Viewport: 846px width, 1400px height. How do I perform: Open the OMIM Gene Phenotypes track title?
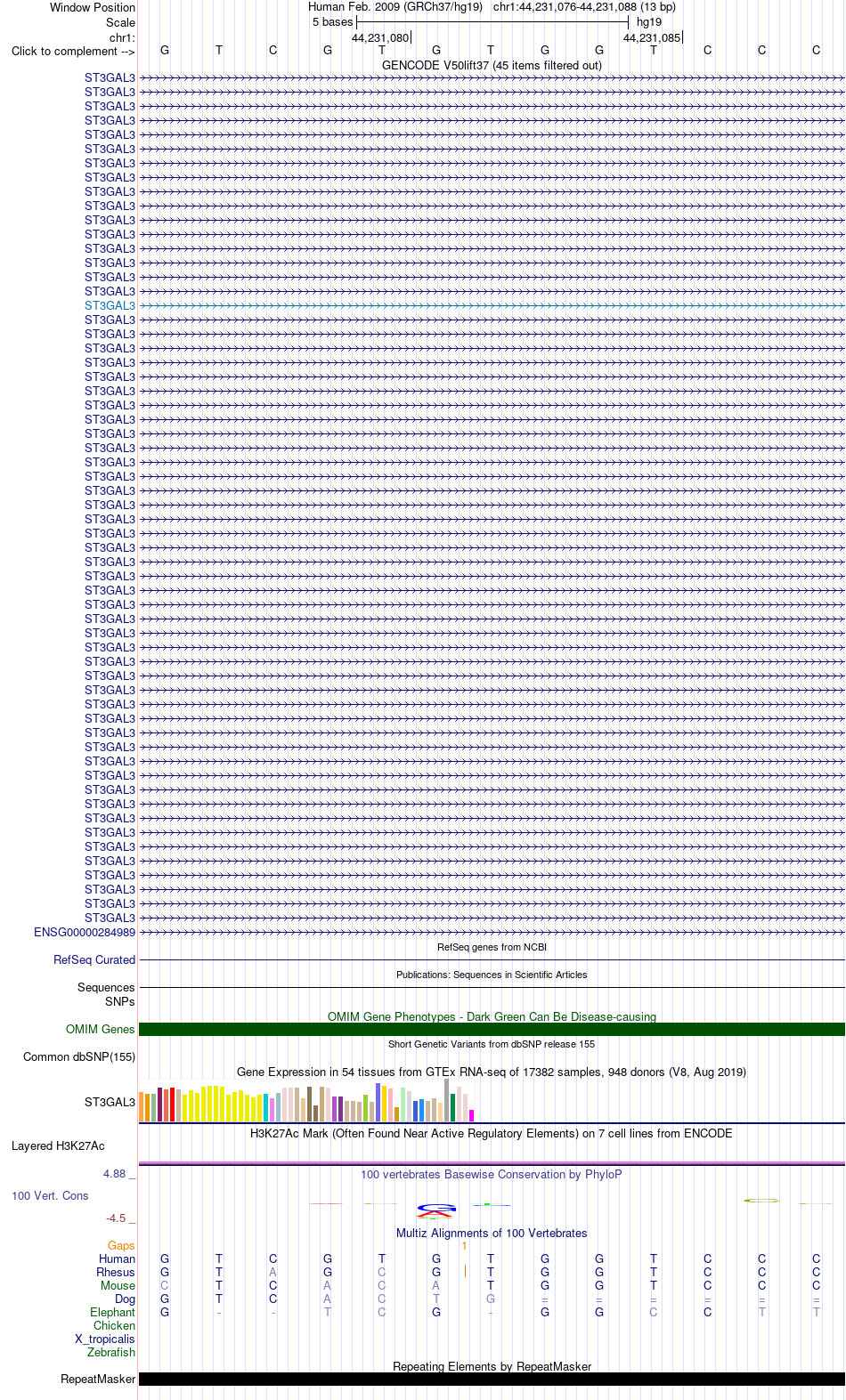(492, 1016)
